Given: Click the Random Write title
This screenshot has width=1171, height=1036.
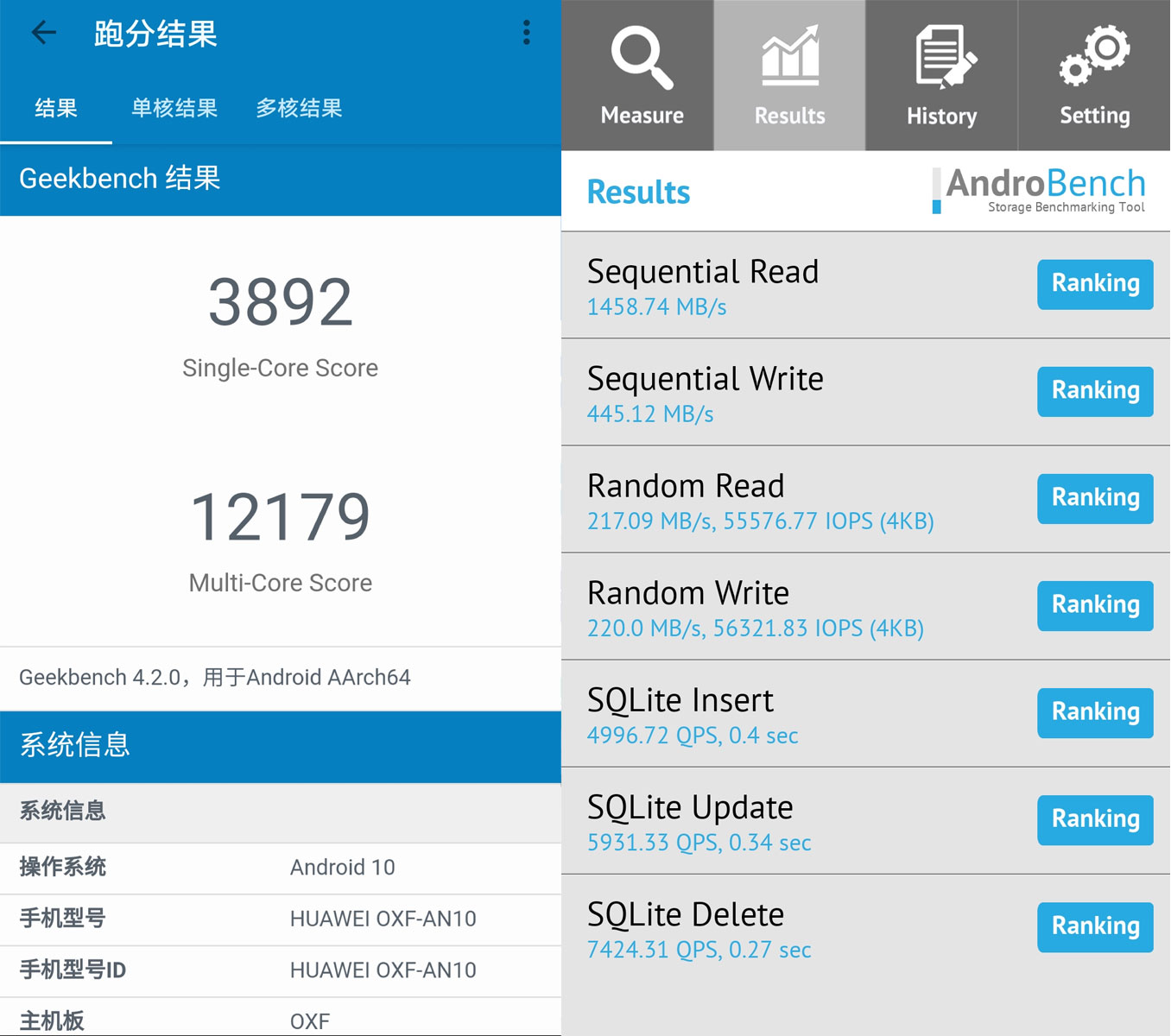Looking at the screenshot, I should pyautogui.click(x=688, y=593).
